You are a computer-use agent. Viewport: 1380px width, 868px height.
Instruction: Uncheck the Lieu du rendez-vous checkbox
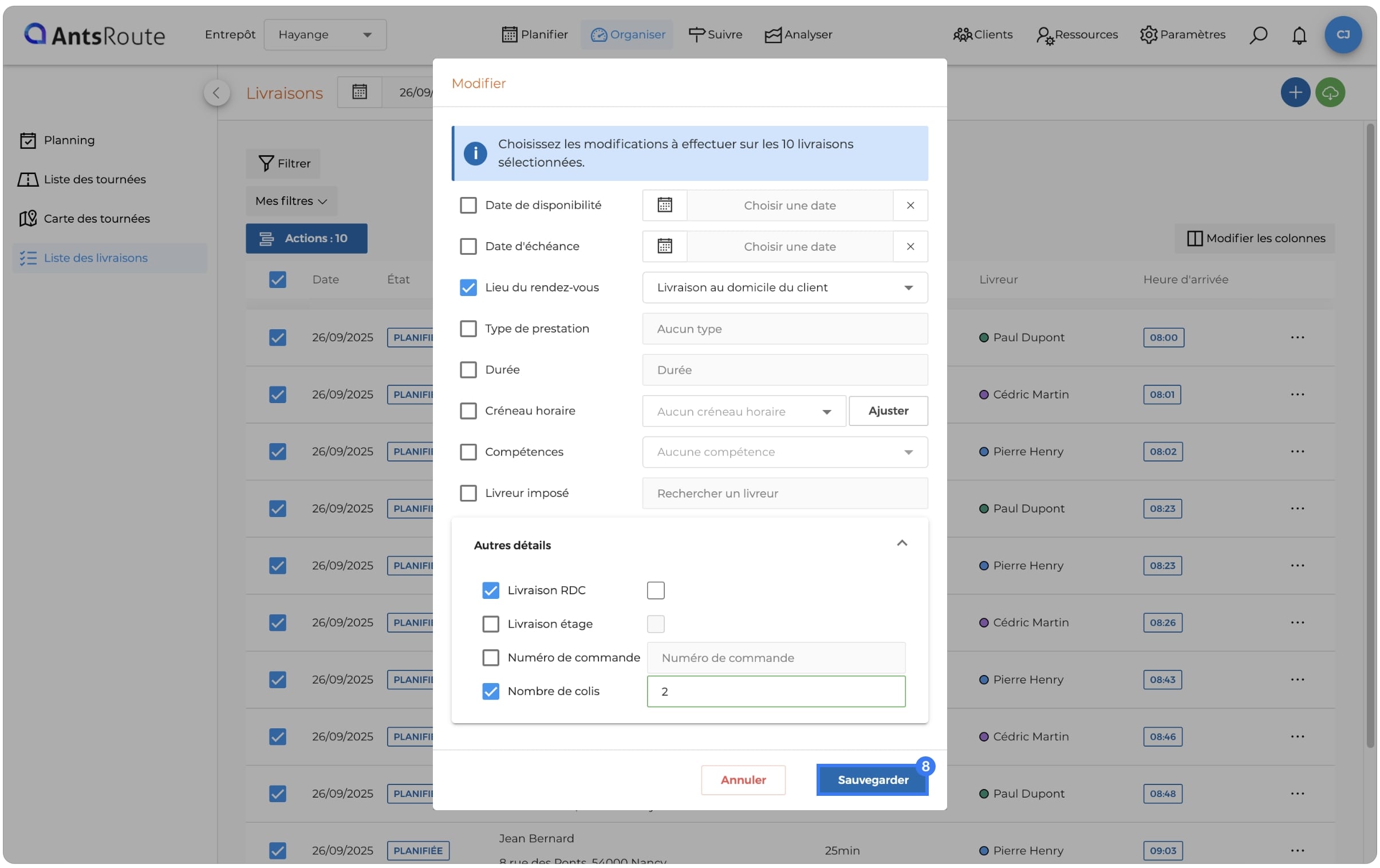(468, 287)
